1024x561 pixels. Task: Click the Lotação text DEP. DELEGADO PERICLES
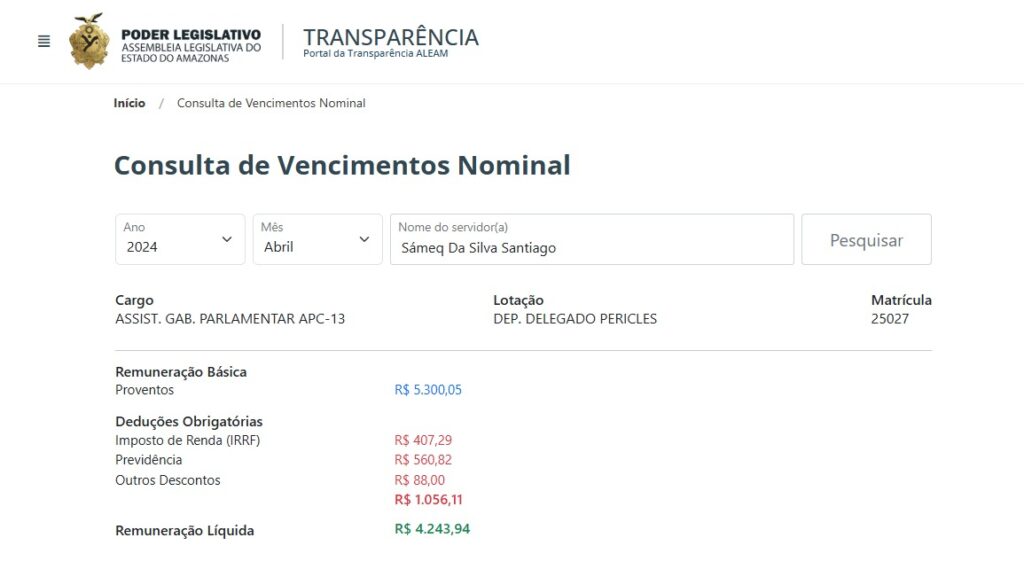[575, 319]
